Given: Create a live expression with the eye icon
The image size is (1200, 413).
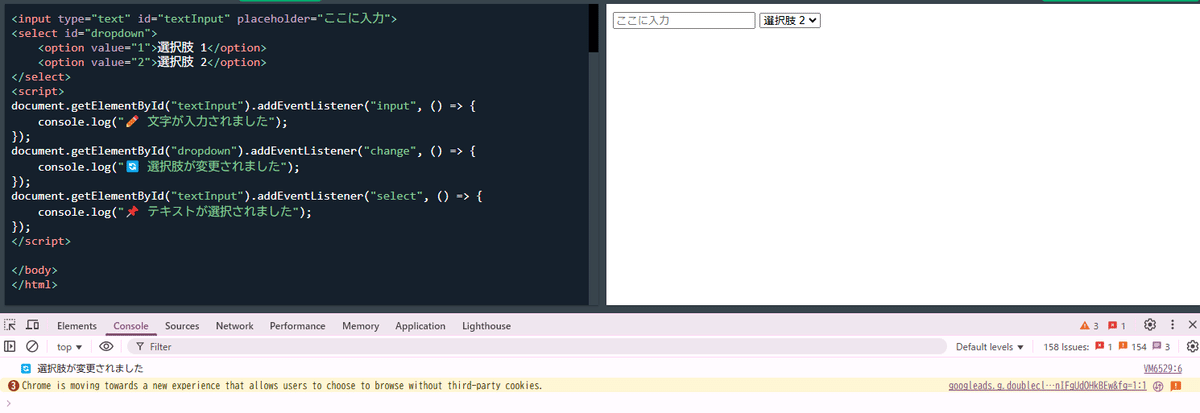Looking at the screenshot, I should point(106,347).
